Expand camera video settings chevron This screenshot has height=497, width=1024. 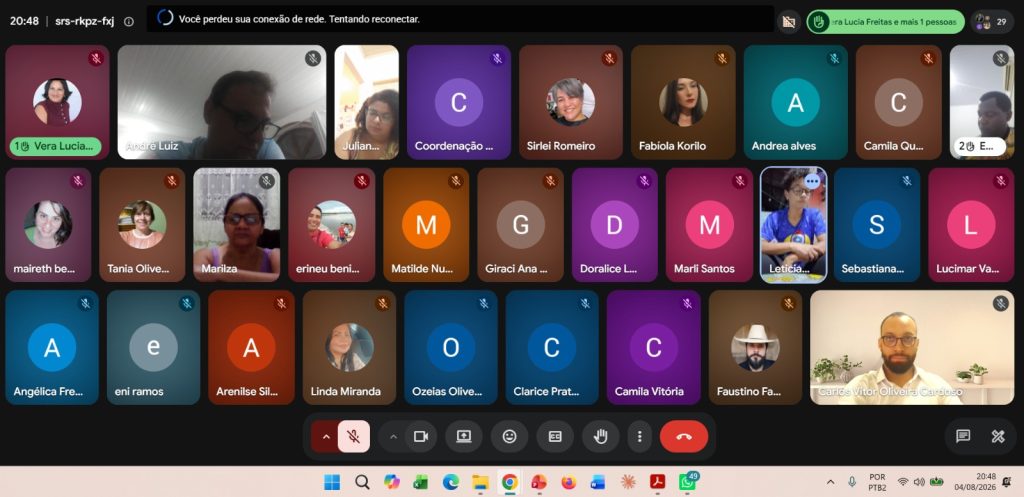click(393, 437)
